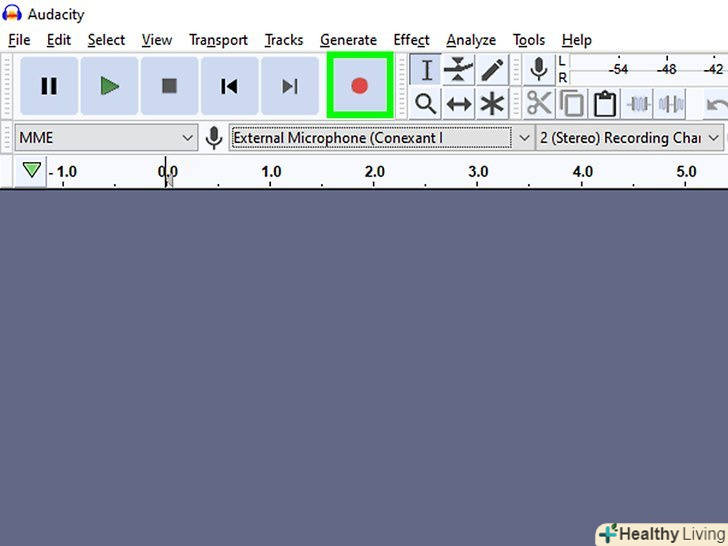Image resolution: width=728 pixels, height=546 pixels.
Task: Open the Generate menu
Action: click(348, 40)
